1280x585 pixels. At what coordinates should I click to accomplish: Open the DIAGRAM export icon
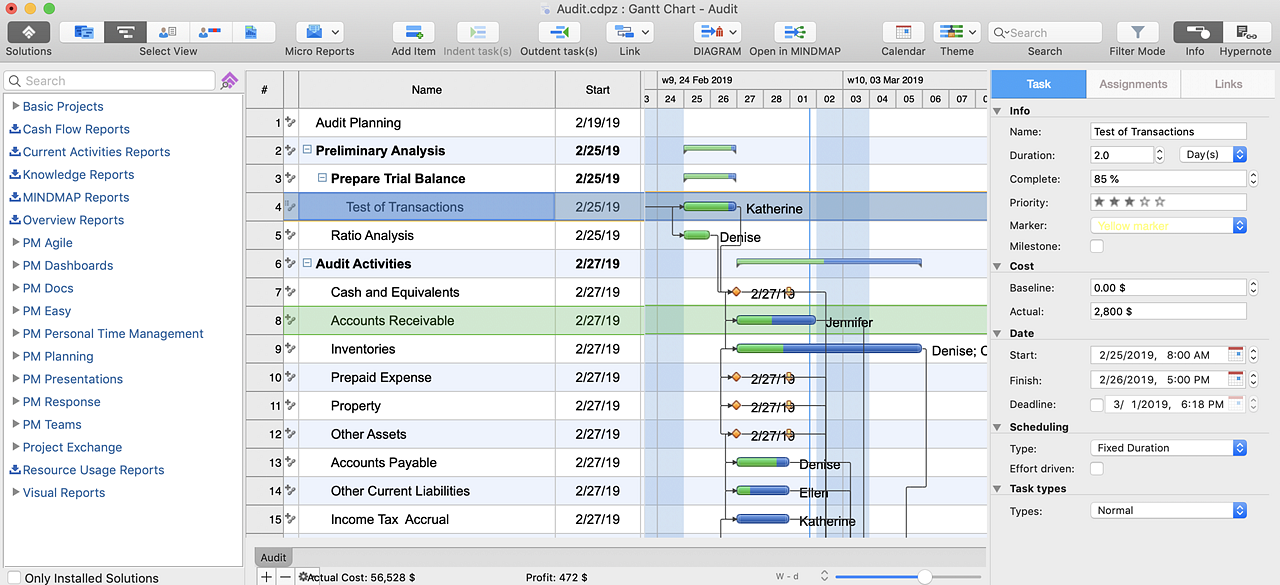coord(717,33)
